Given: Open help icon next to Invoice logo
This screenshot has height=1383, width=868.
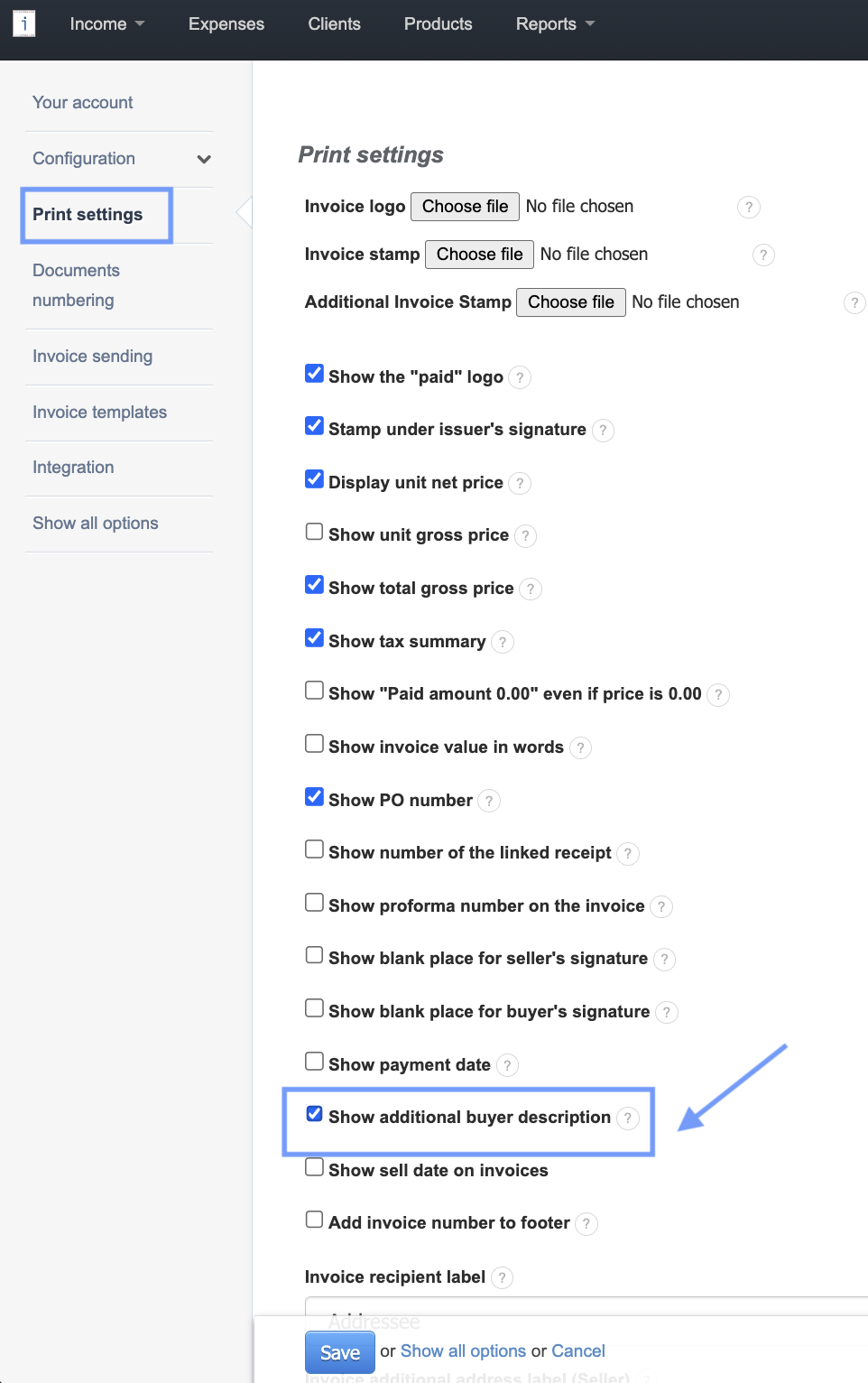Looking at the screenshot, I should [x=748, y=208].
